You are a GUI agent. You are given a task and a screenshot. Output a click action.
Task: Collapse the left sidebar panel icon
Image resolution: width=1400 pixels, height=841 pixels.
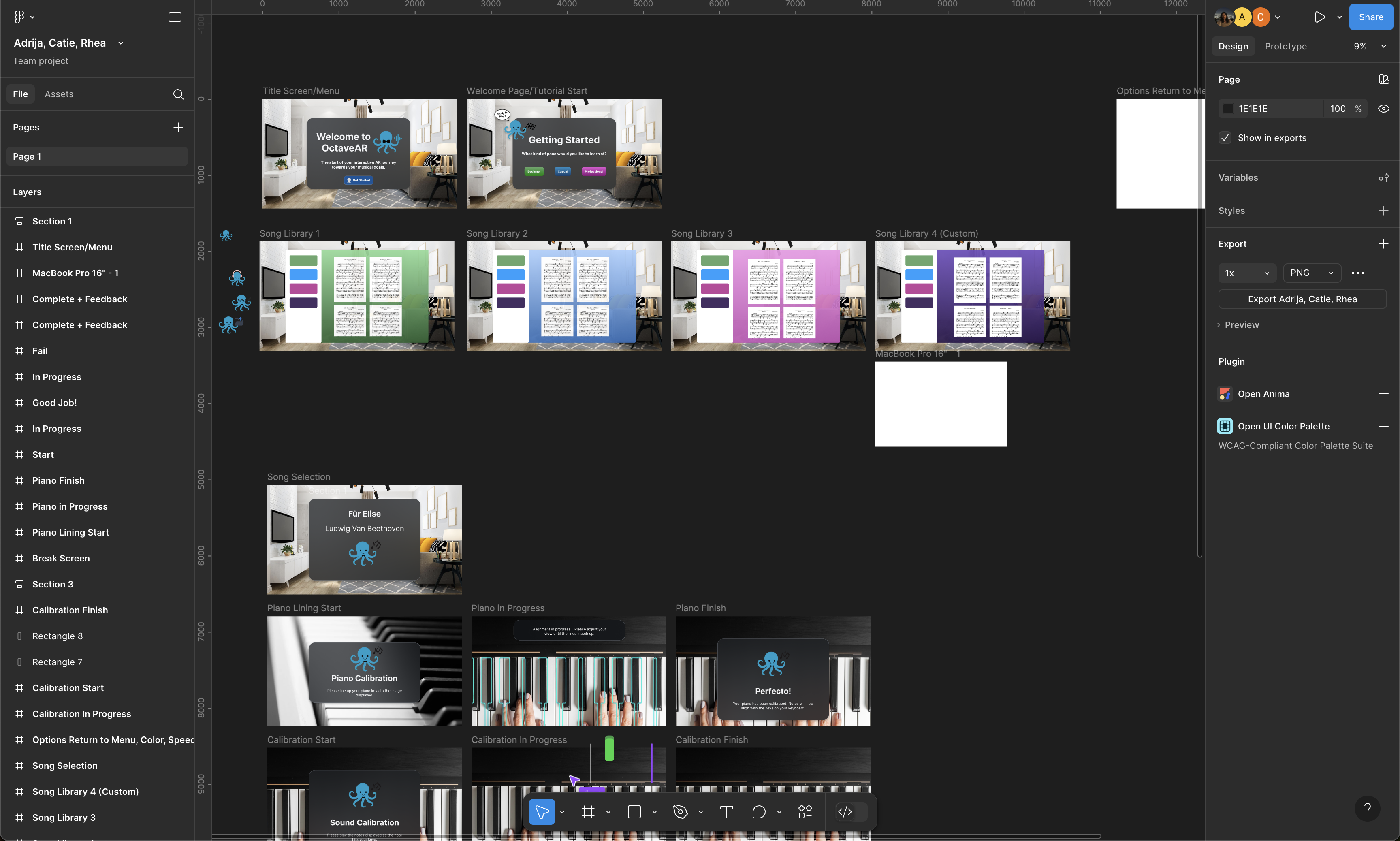(x=175, y=17)
